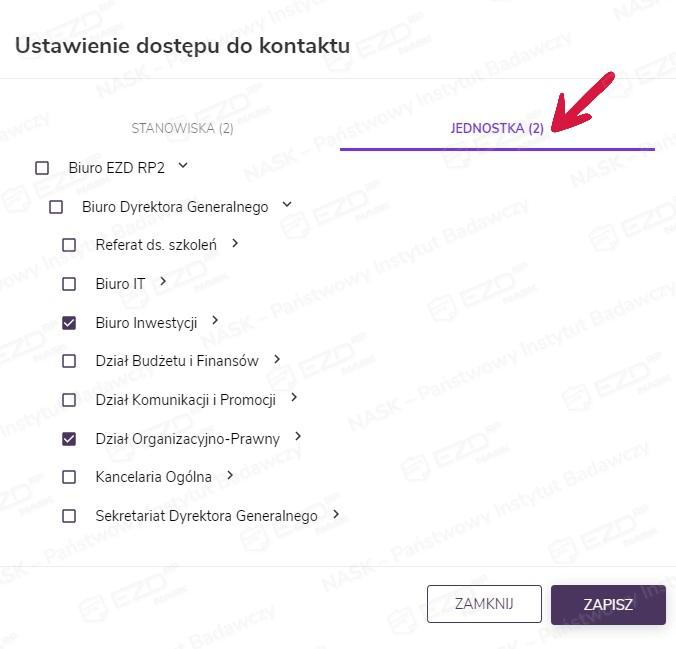Uncheck the Biuro Inwestycji checkbox
The image size is (676, 649).
pyautogui.click(x=69, y=323)
